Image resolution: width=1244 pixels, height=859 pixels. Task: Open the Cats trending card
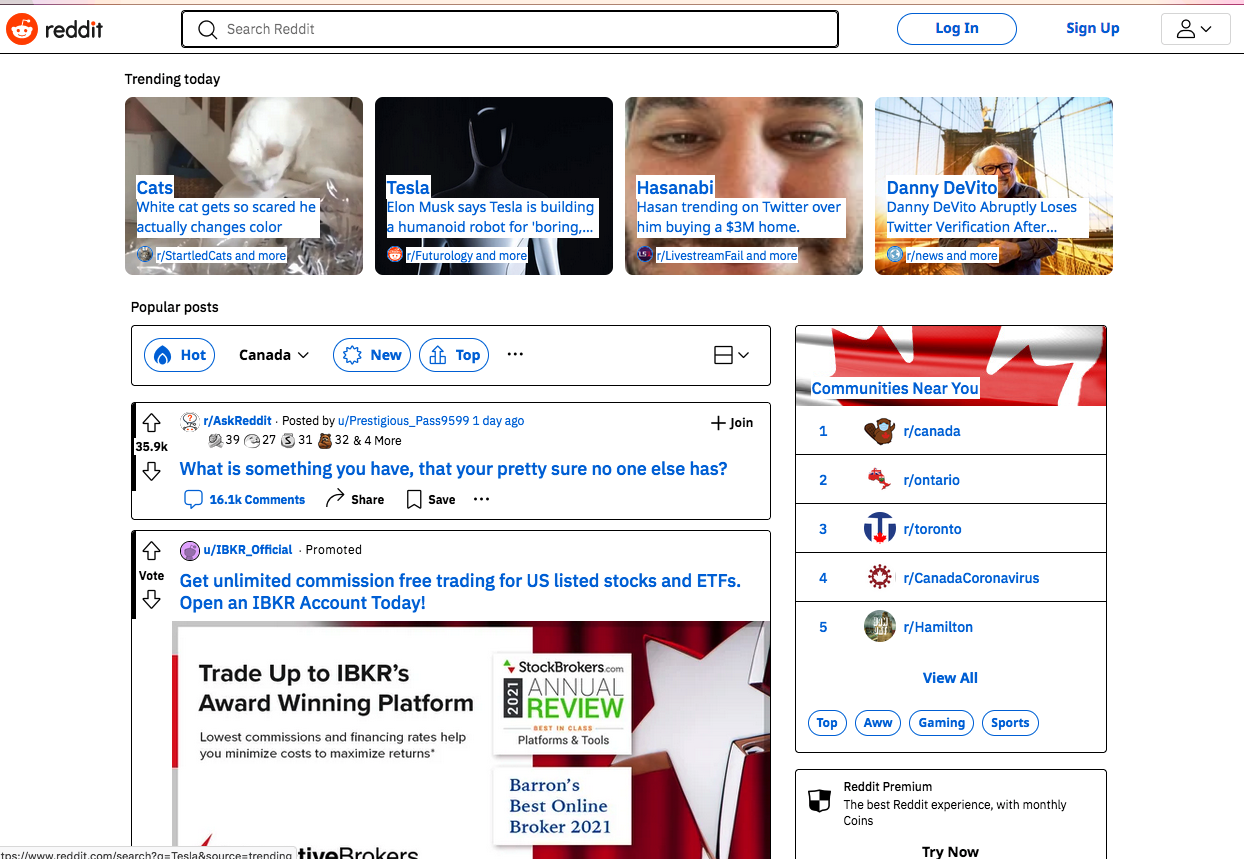click(244, 186)
